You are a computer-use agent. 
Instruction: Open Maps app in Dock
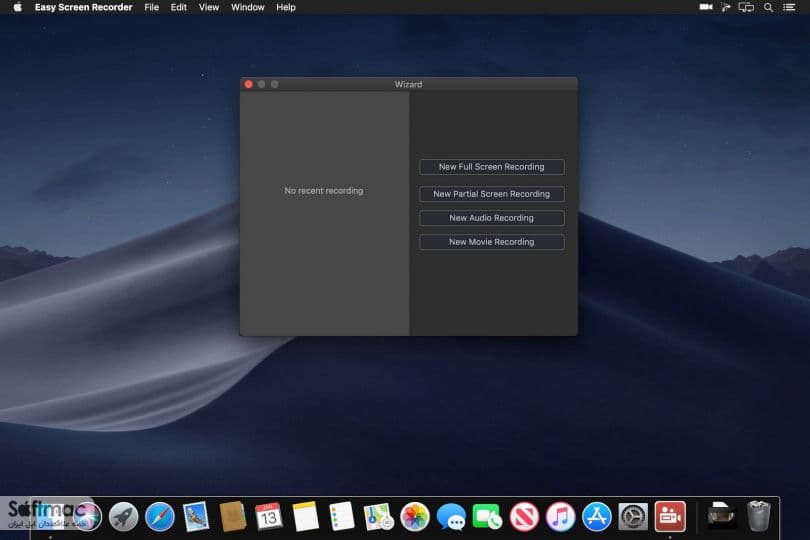(x=378, y=516)
